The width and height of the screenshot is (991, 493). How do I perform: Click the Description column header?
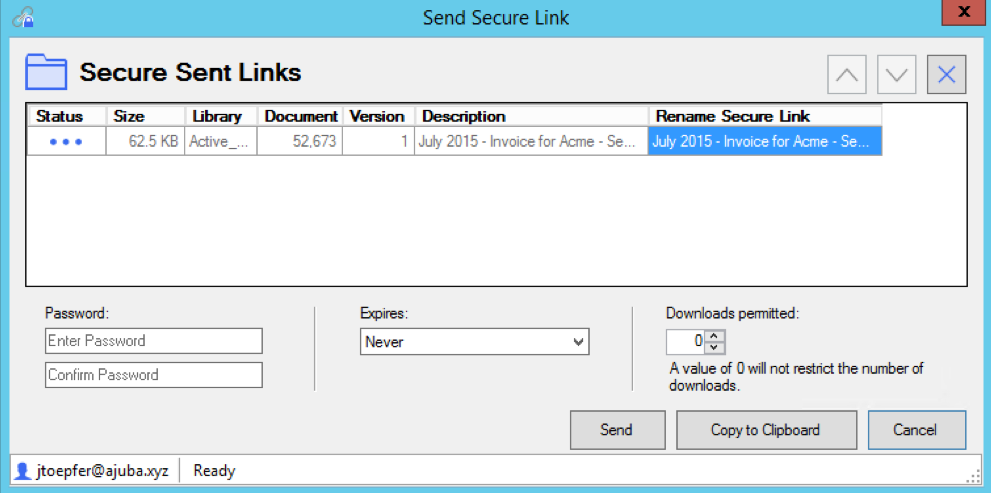click(x=462, y=116)
